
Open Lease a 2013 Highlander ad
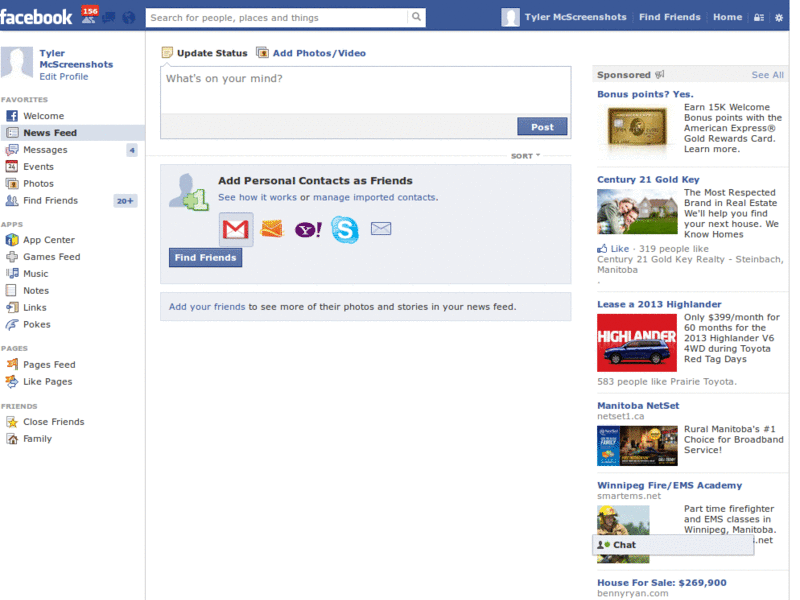tap(659, 304)
